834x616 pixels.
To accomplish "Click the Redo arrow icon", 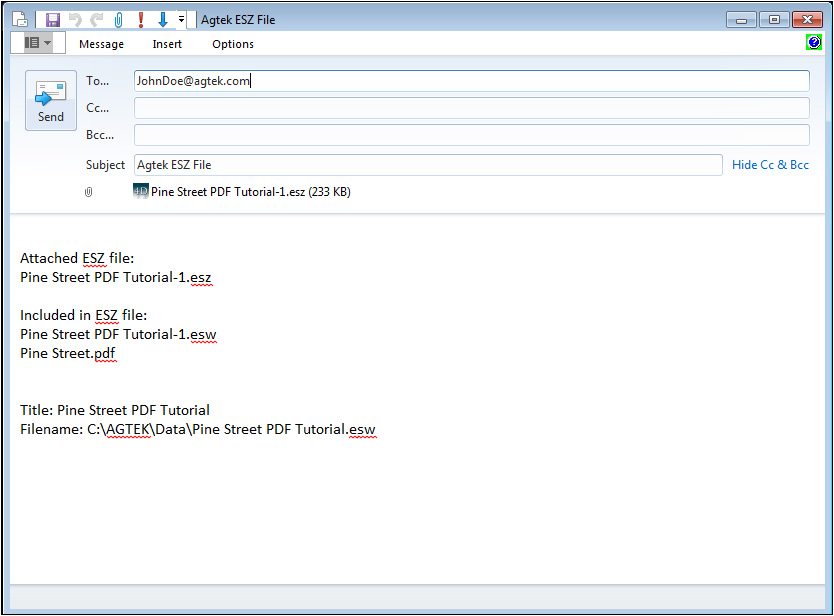I will coord(97,20).
